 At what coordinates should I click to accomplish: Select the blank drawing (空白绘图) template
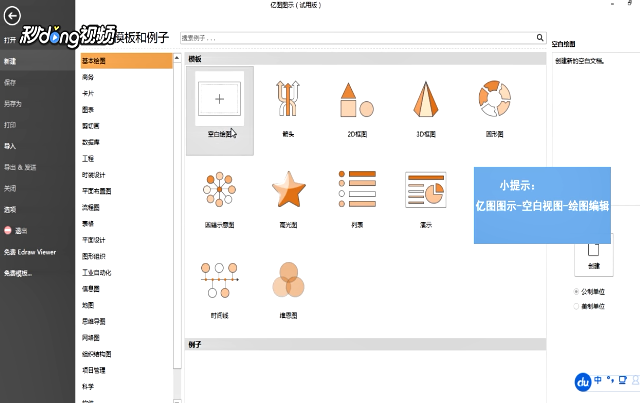click(220, 110)
